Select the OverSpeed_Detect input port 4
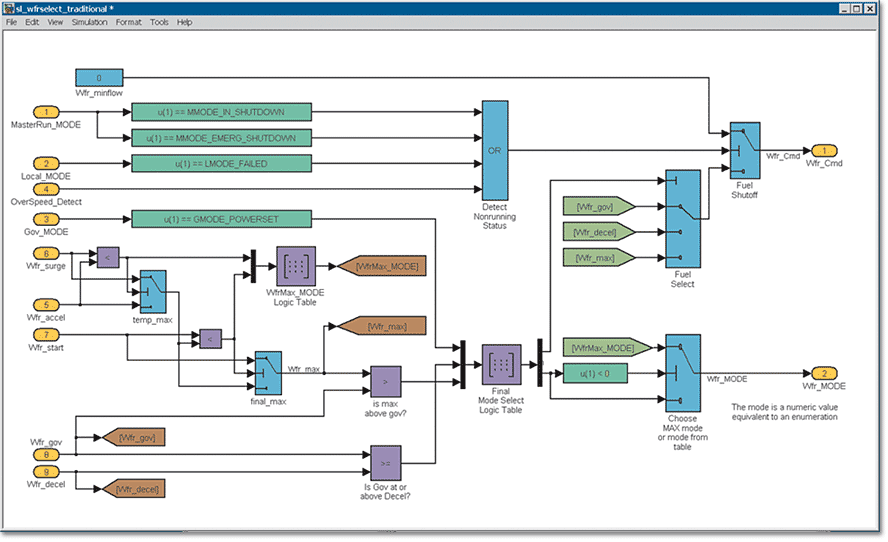 pos(46,189)
